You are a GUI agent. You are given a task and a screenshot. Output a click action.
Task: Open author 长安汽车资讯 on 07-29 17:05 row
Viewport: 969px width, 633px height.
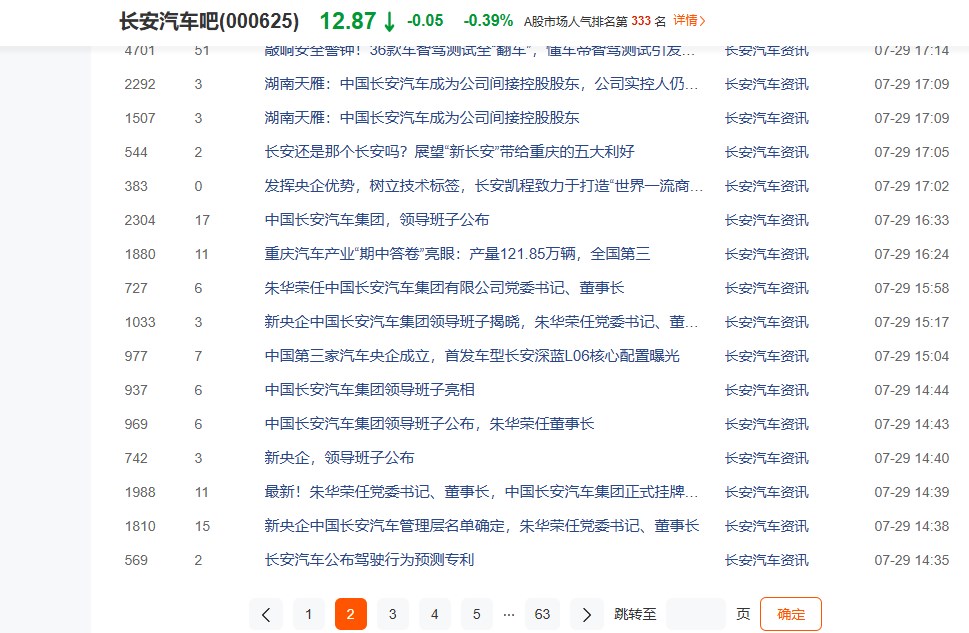tap(766, 152)
